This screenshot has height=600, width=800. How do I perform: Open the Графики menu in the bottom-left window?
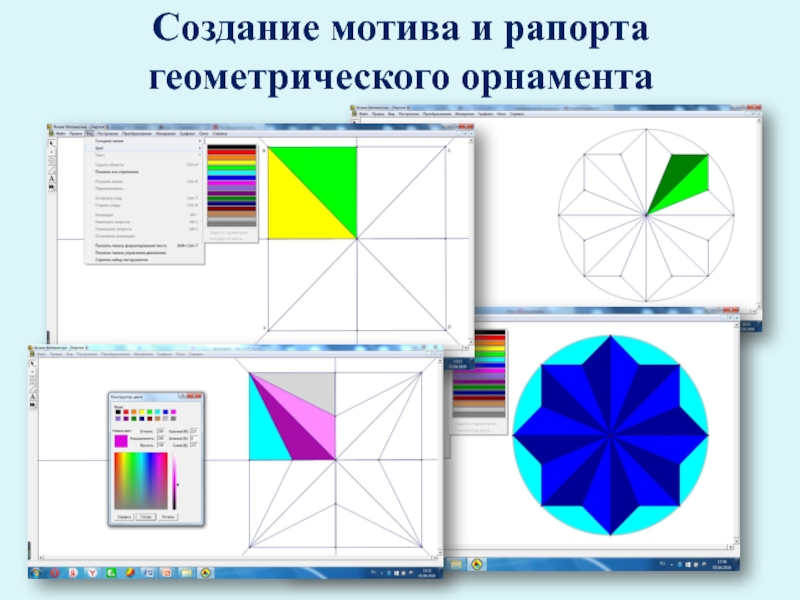[x=164, y=354]
